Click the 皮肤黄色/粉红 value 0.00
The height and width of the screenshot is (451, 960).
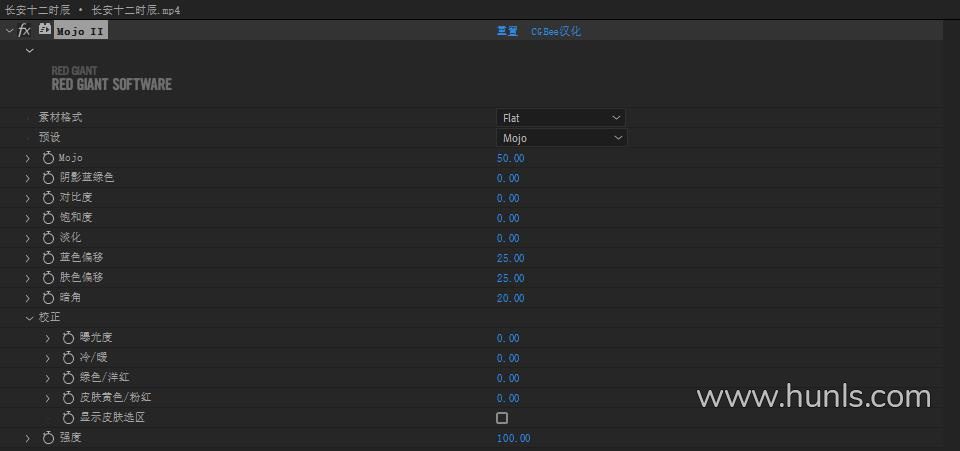[x=508, y=398]
